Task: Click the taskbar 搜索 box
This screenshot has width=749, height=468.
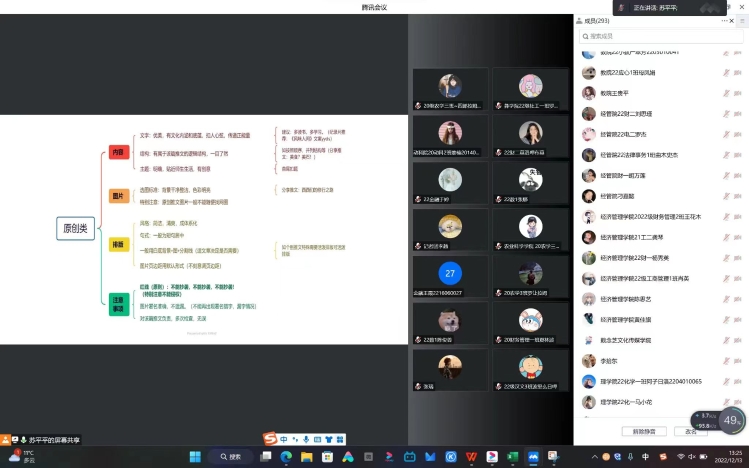Action: click(x=230, y=457)
